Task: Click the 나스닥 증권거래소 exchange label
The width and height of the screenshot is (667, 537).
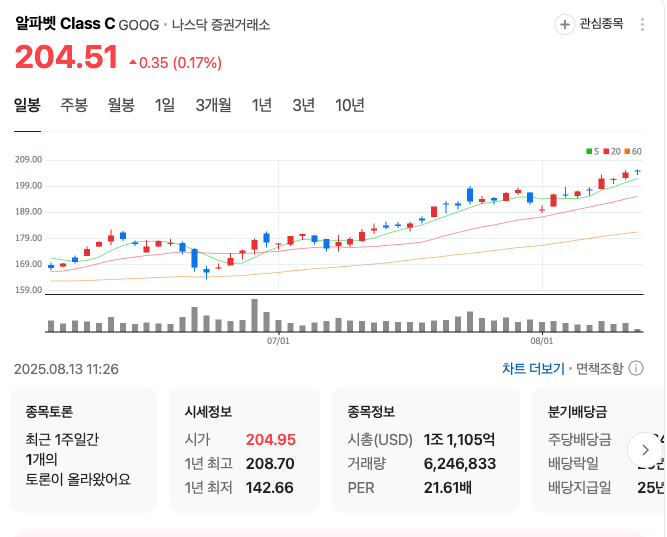Action: [x=221, y=25]
